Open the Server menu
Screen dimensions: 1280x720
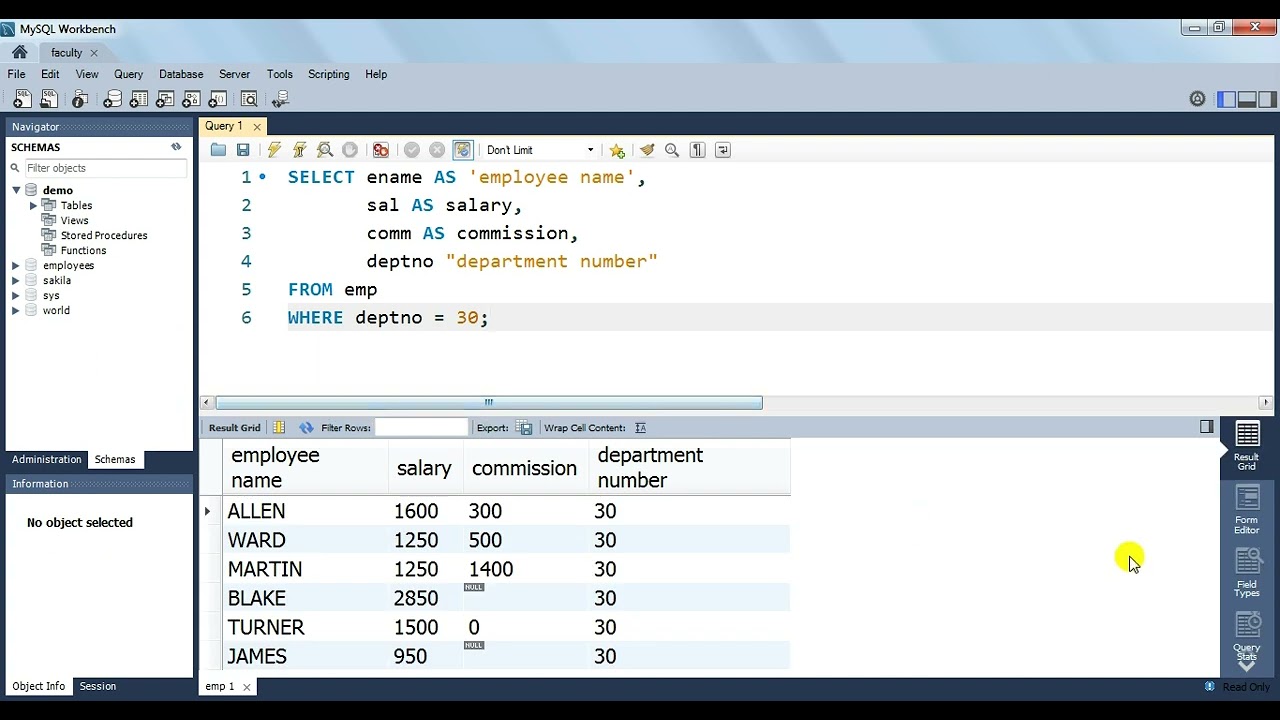(234, 74)
